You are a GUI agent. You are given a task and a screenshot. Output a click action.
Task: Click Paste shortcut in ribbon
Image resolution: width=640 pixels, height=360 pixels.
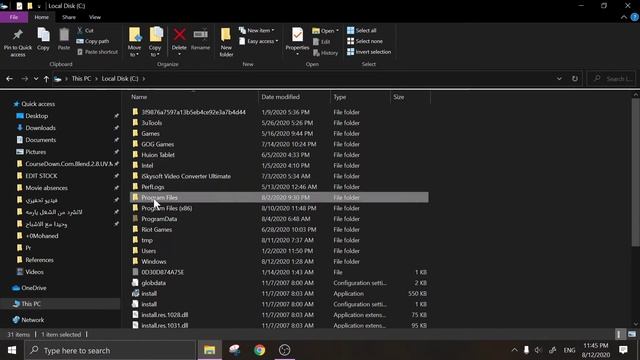click(97, 52)
